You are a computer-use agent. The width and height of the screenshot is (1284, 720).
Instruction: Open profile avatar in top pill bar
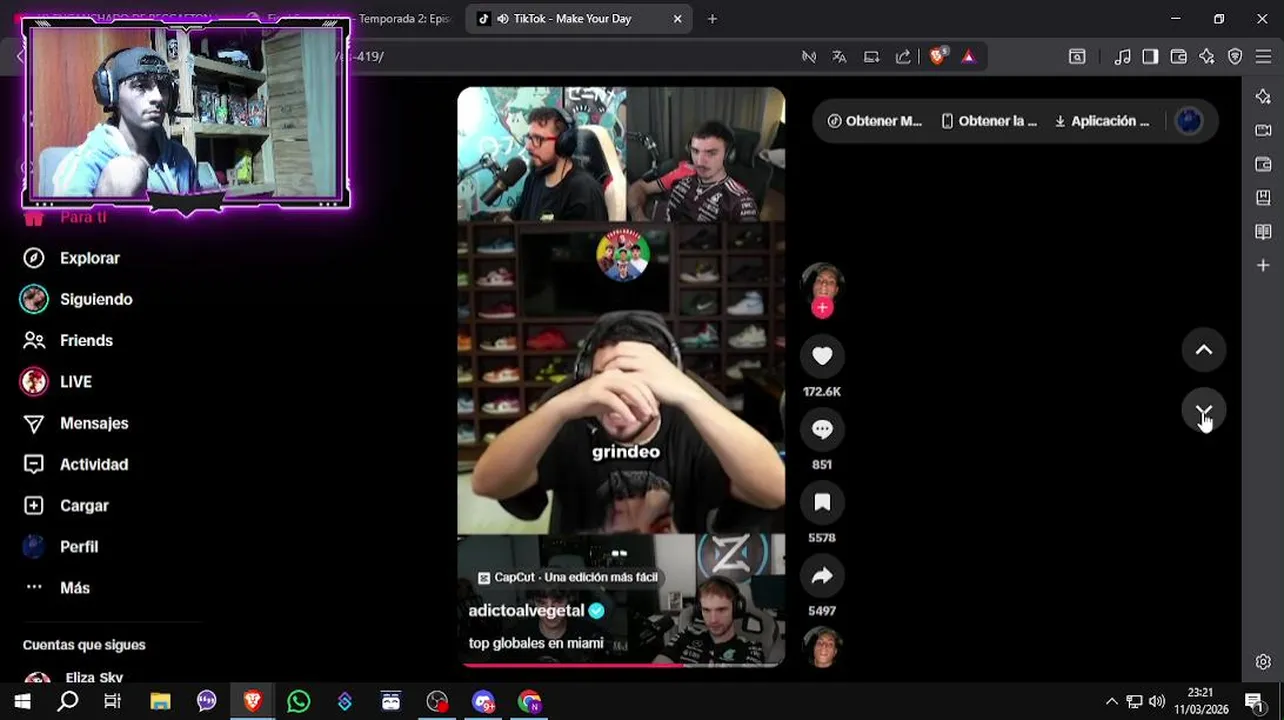(1188, 121)
